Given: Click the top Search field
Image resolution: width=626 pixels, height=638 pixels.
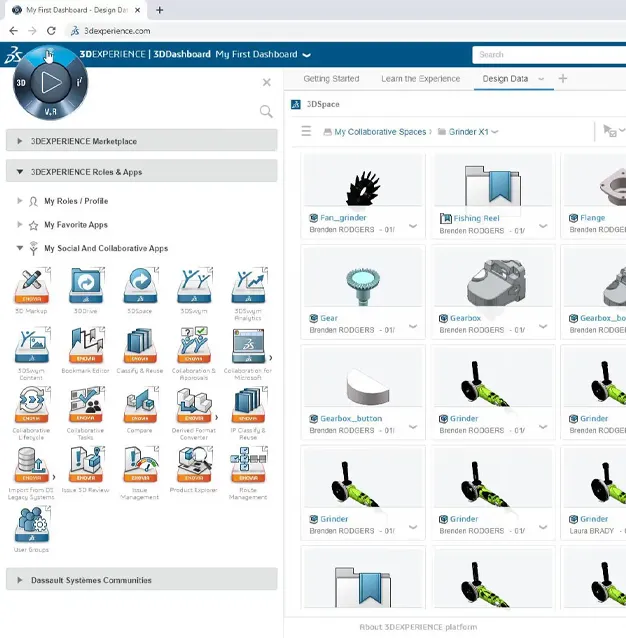Looking at the screenshot, I should click(549, 55).
